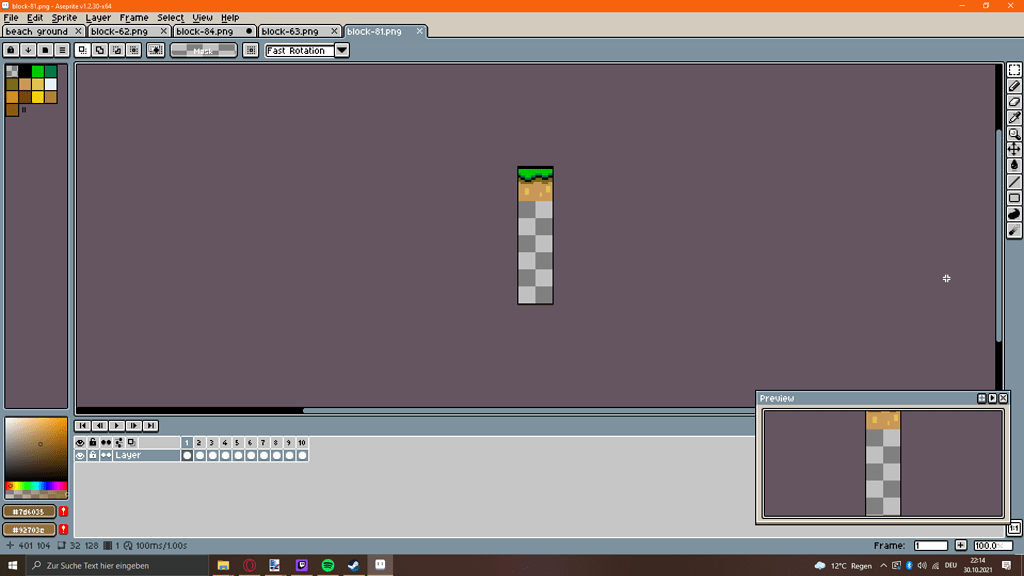The height and width of the screenshot is (576, 1024).
Task: Hide the Layer visibility with the eye toggle
Action: coord(81,455)
